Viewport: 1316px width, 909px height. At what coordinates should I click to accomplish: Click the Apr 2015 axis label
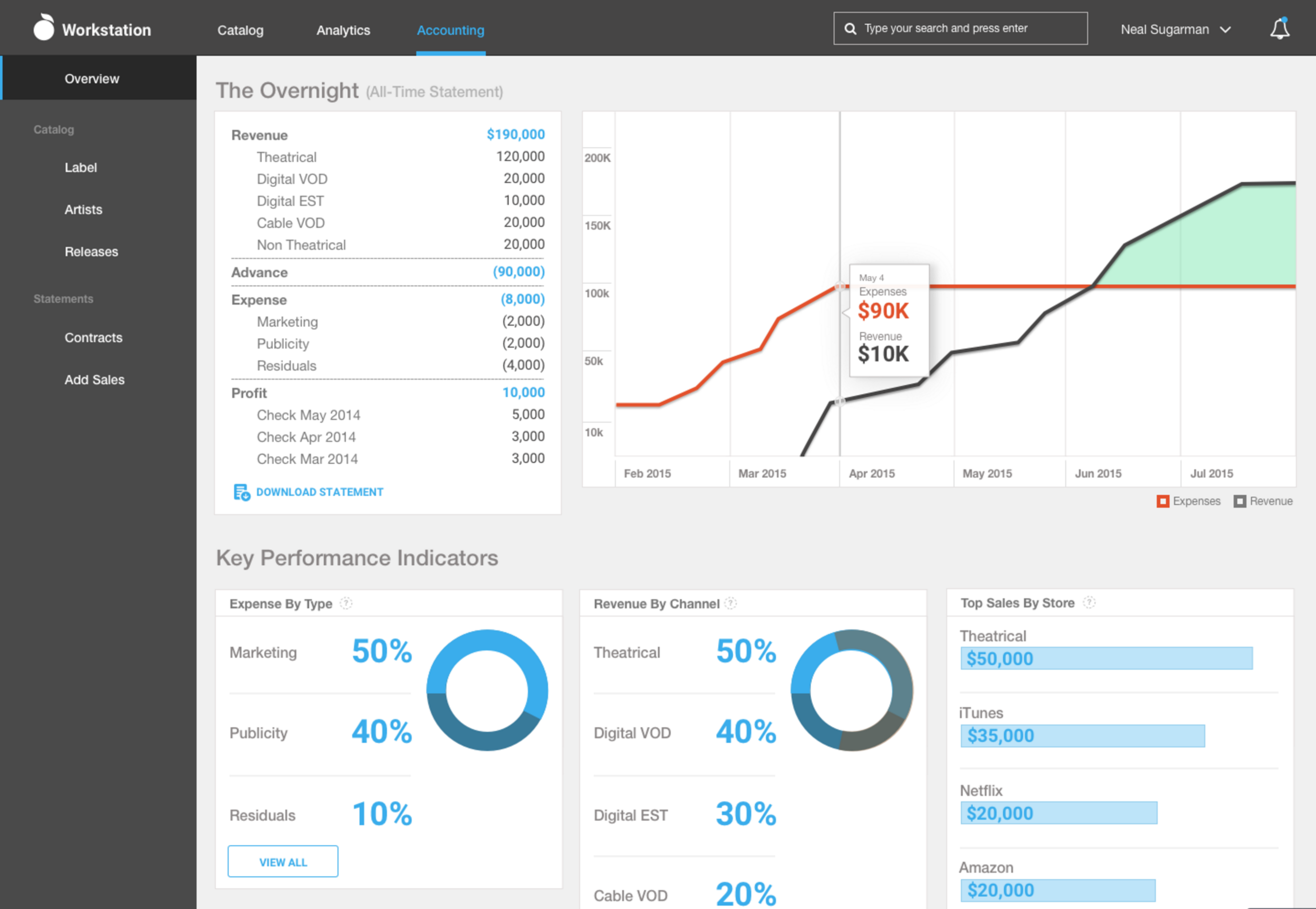pos(872,474)
